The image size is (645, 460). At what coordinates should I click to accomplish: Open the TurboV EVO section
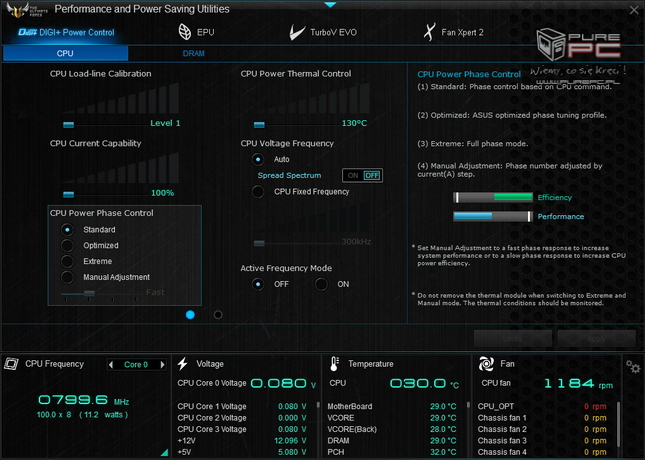pyautogui.click(x=323, y=32)
